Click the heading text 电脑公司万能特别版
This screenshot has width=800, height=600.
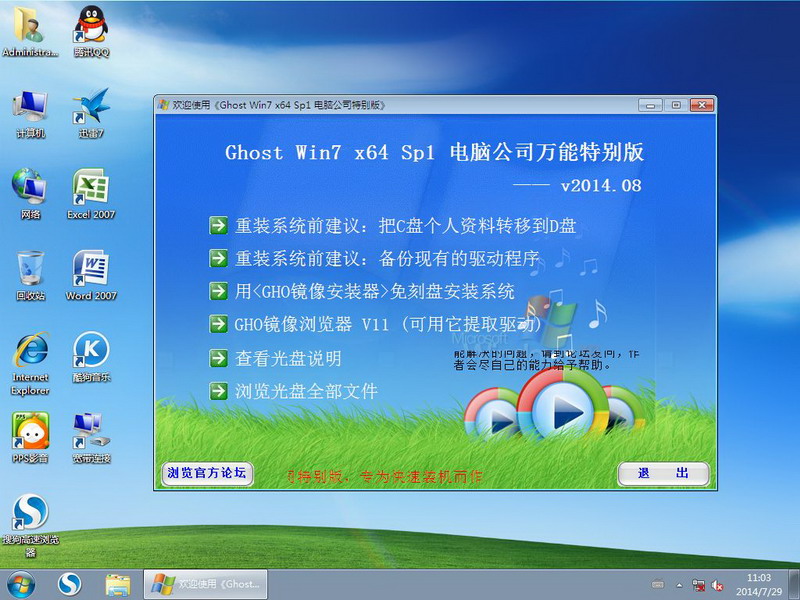[546, 152]
